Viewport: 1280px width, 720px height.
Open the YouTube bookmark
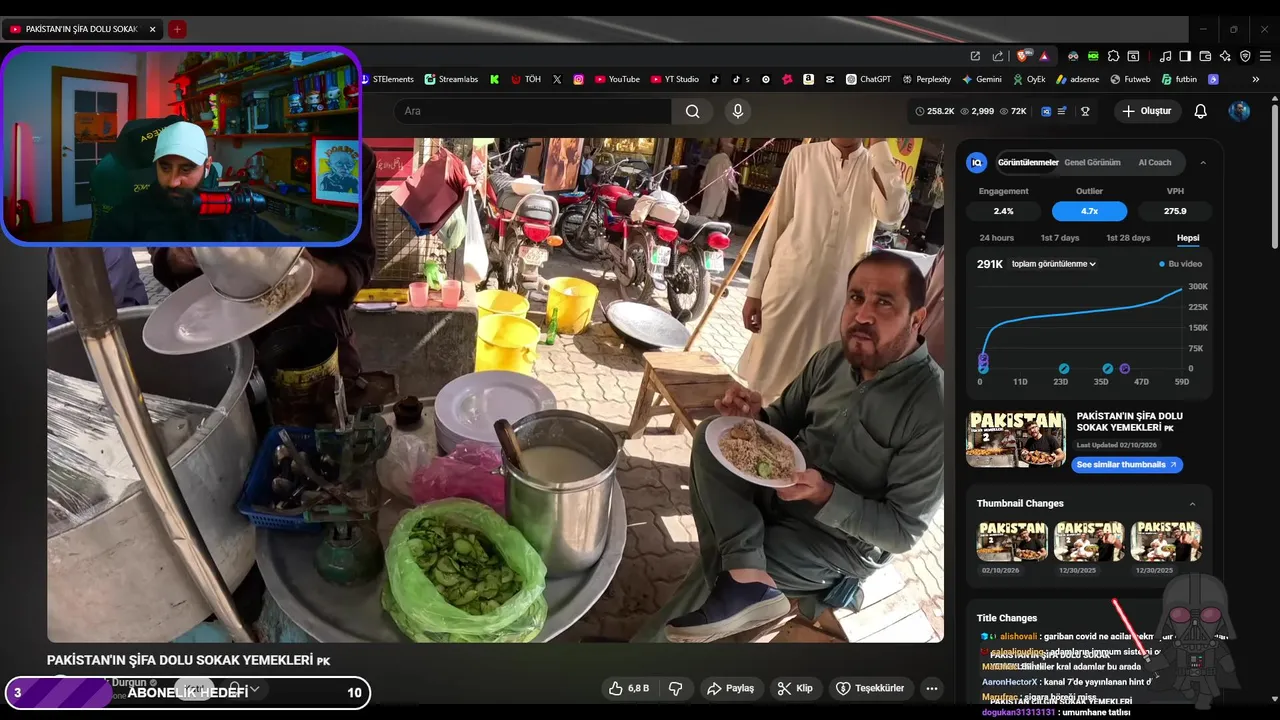617,79
